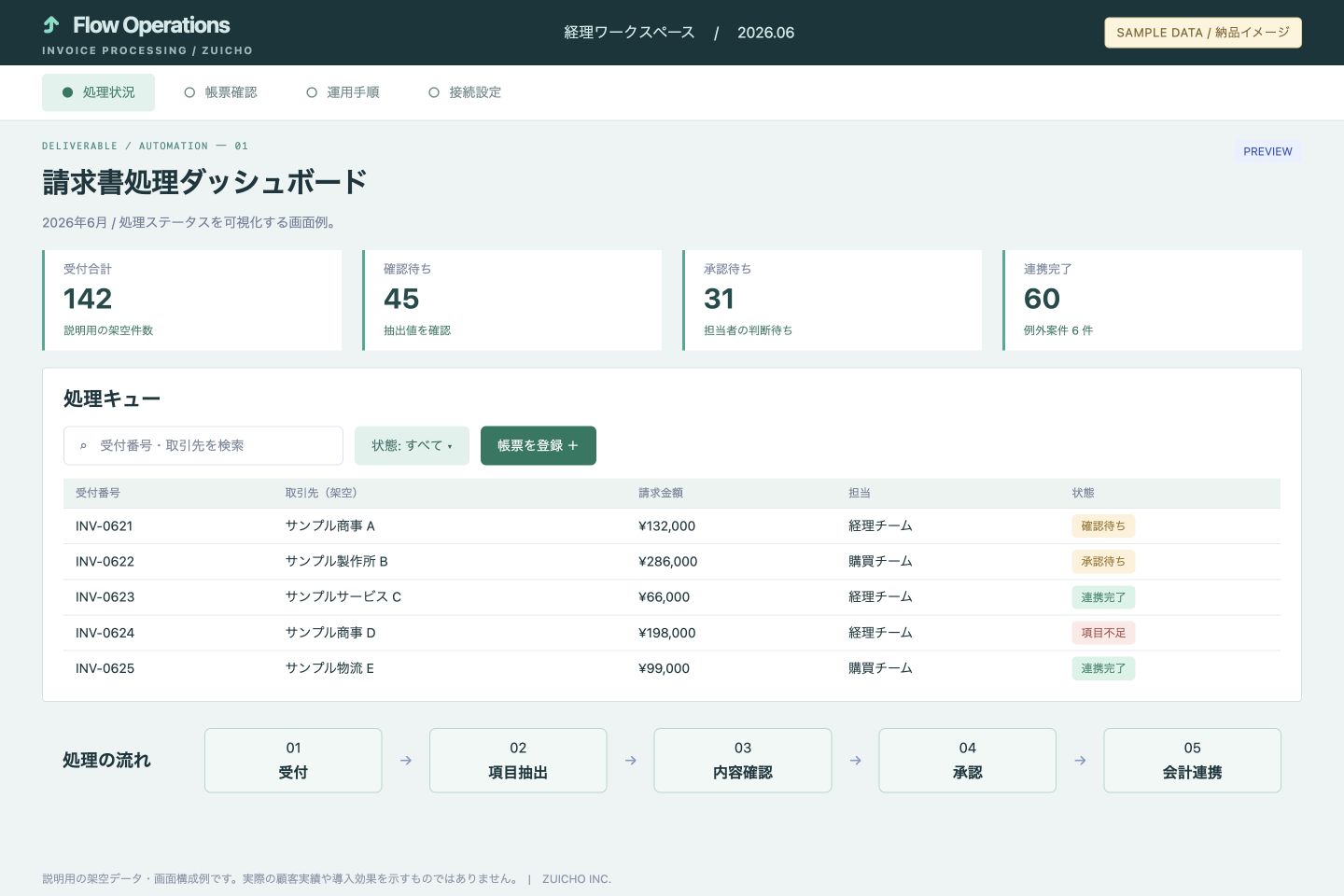Click the arrow between 内容確認 and 承認
Screen dimensions: 1344x896
click(856, 761)
